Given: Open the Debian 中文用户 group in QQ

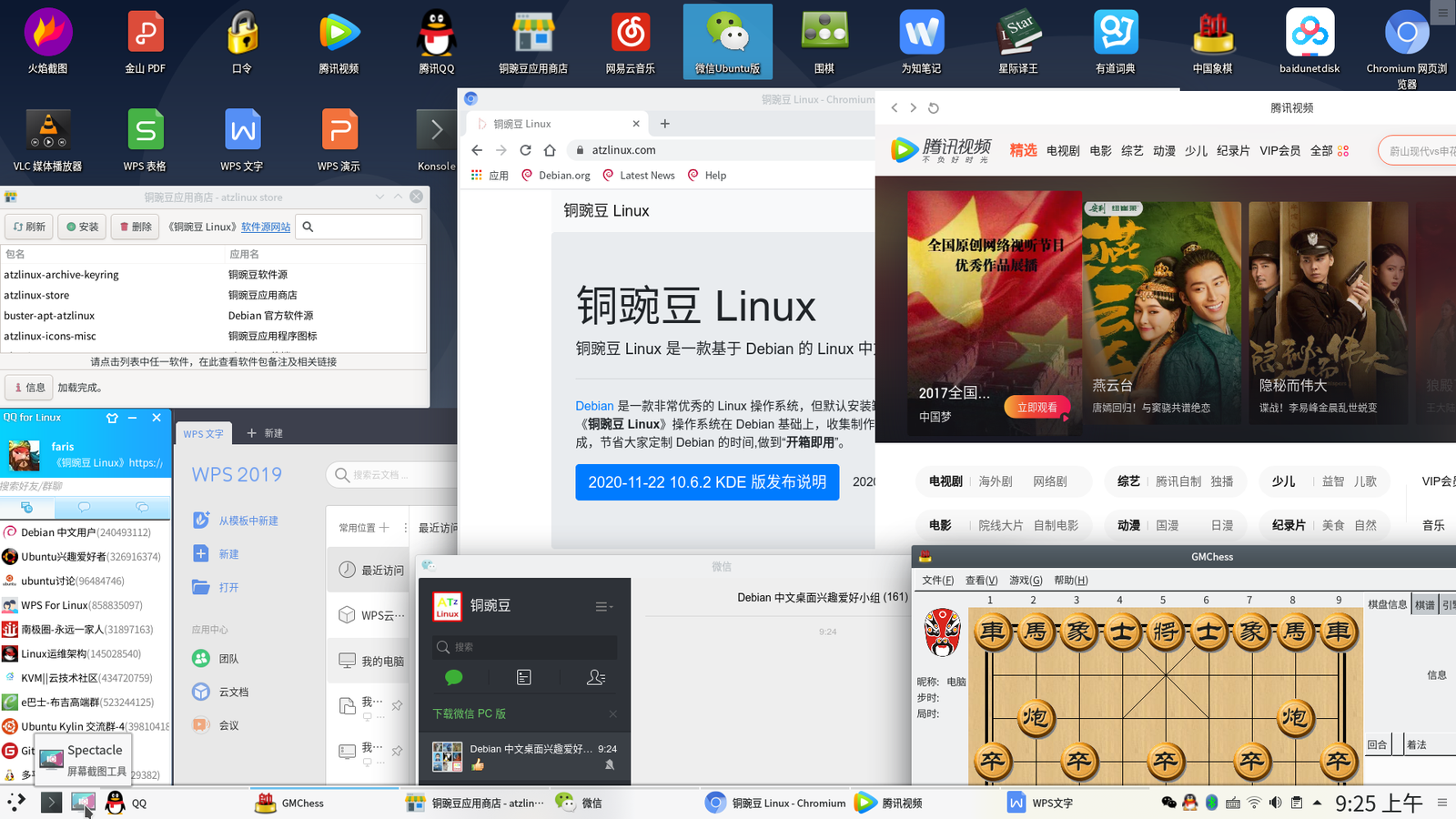Looking at the screenshot, I should tap(86, 532).
